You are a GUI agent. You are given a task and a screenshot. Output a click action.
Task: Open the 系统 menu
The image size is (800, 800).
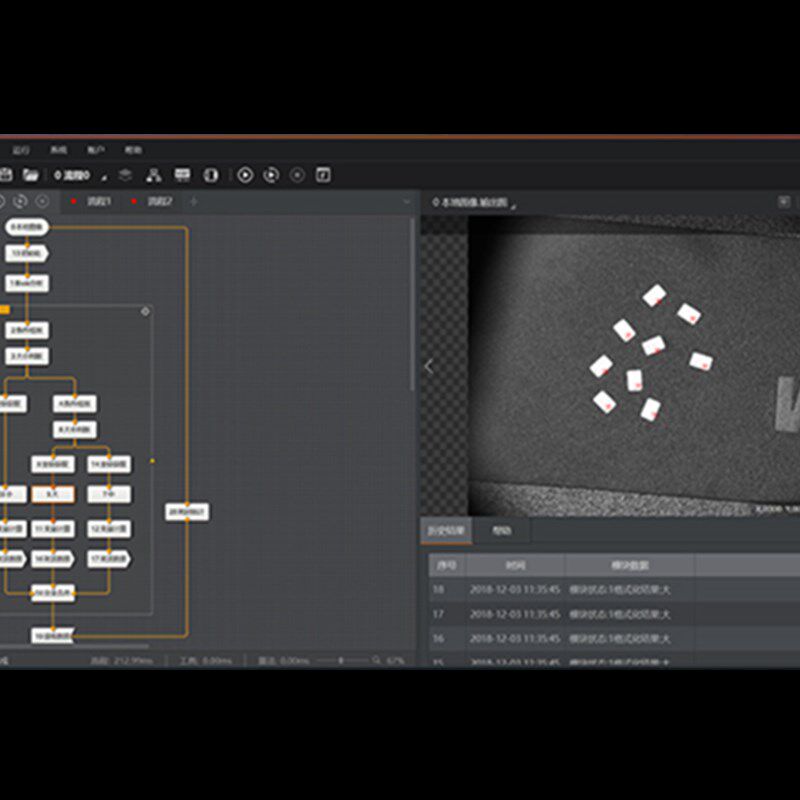59,149
